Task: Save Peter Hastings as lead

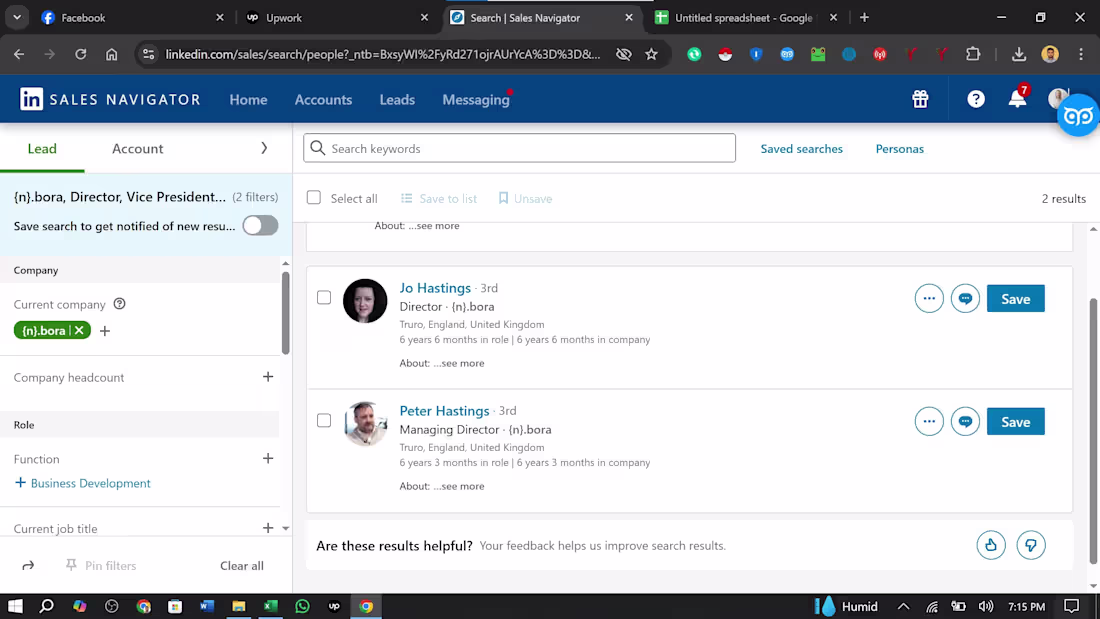Action: pyautogui.click(x=1015, y=422)
